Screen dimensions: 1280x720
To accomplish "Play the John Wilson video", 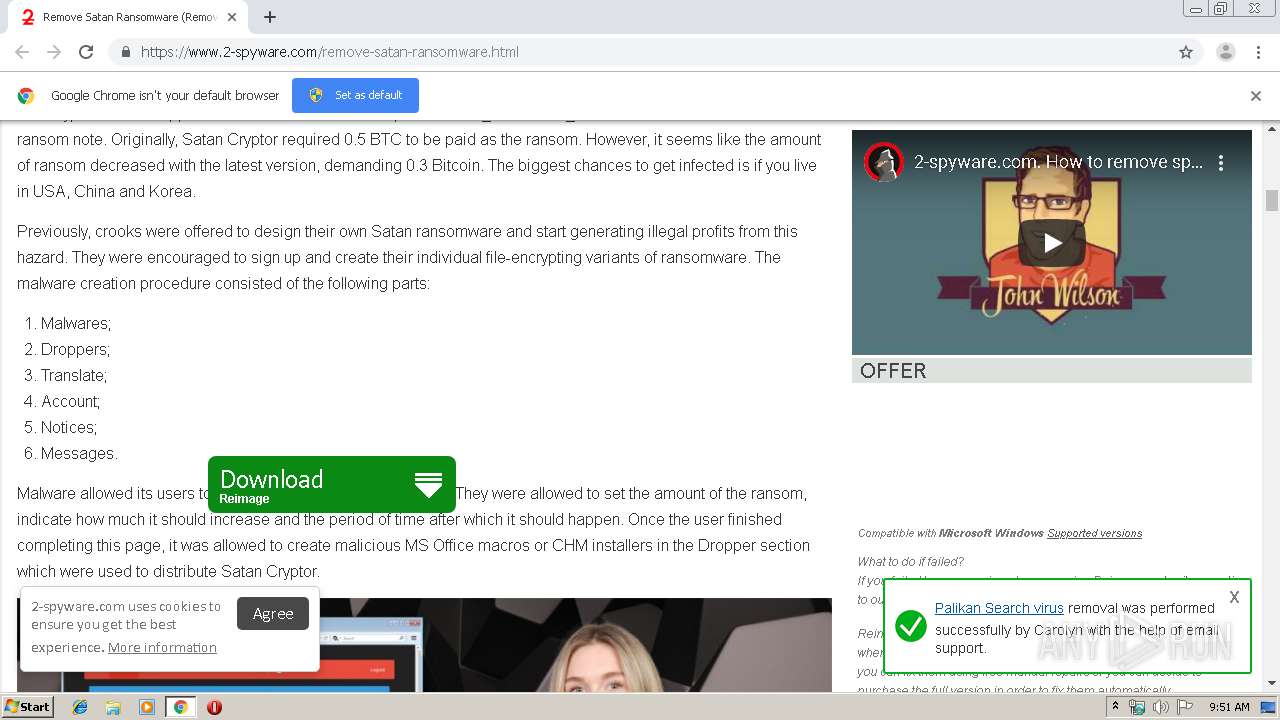I will (1052, 242).
